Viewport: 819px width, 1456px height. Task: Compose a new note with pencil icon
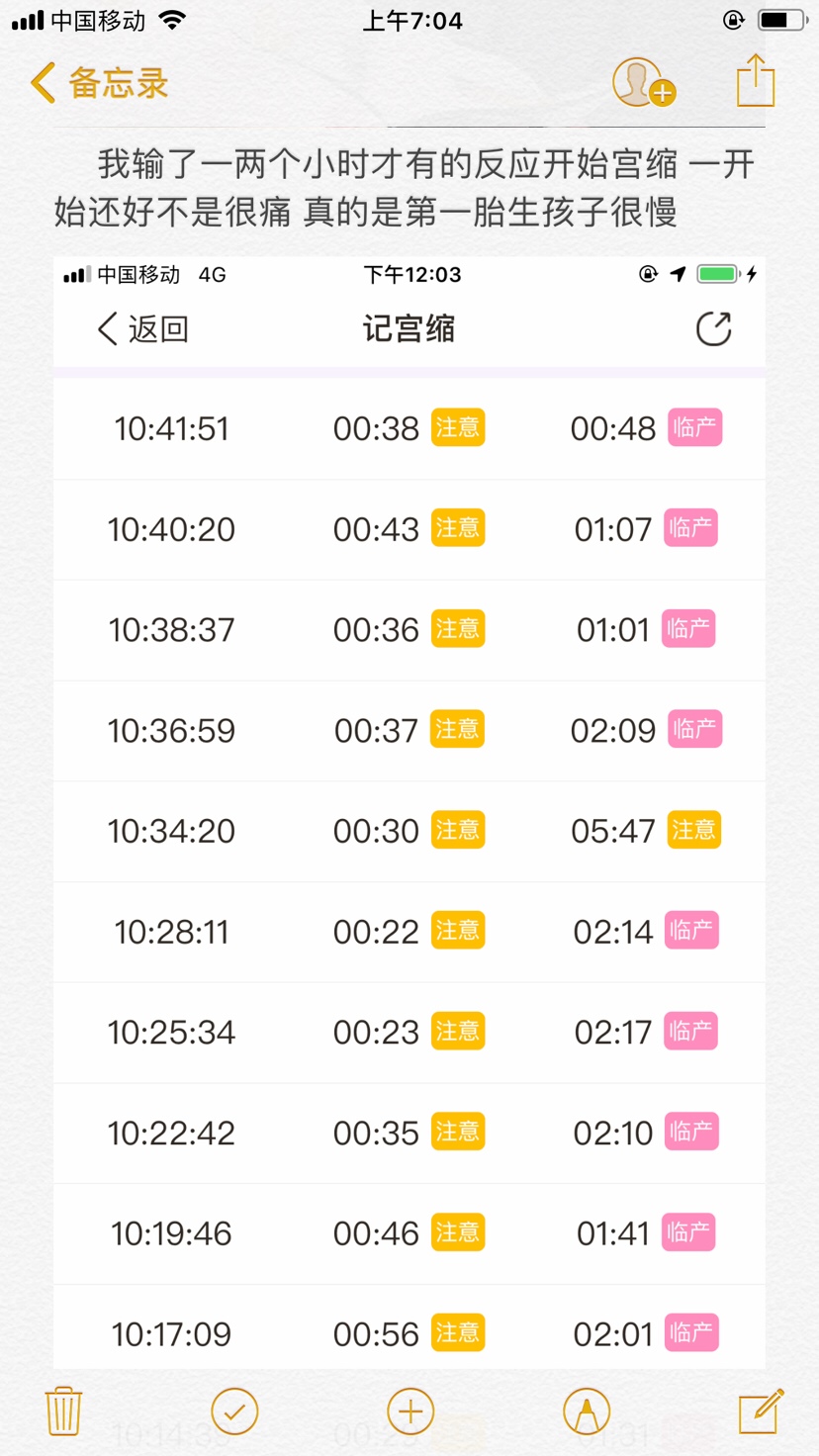[x=761, y=1410]
